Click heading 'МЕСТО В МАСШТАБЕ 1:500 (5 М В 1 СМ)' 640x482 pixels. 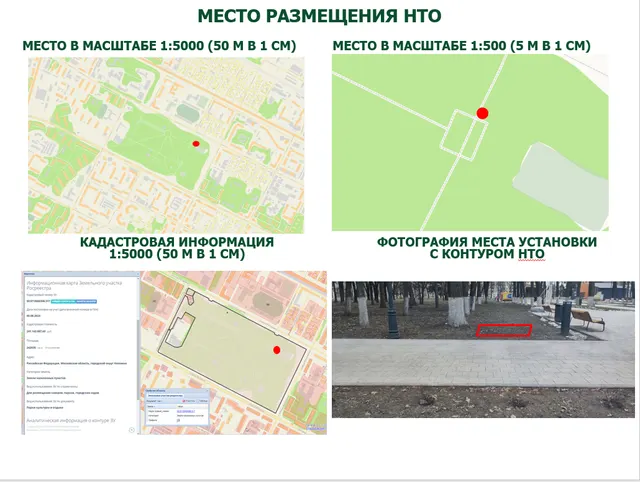(462, 46)
